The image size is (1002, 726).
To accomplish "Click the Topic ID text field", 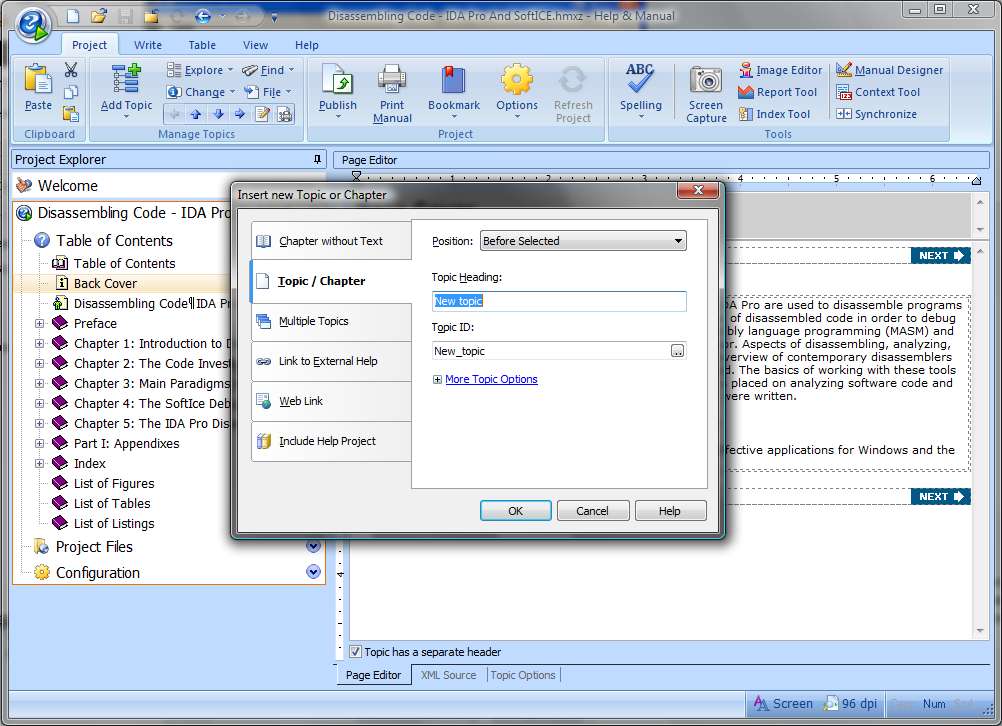I will click(551, 351).
